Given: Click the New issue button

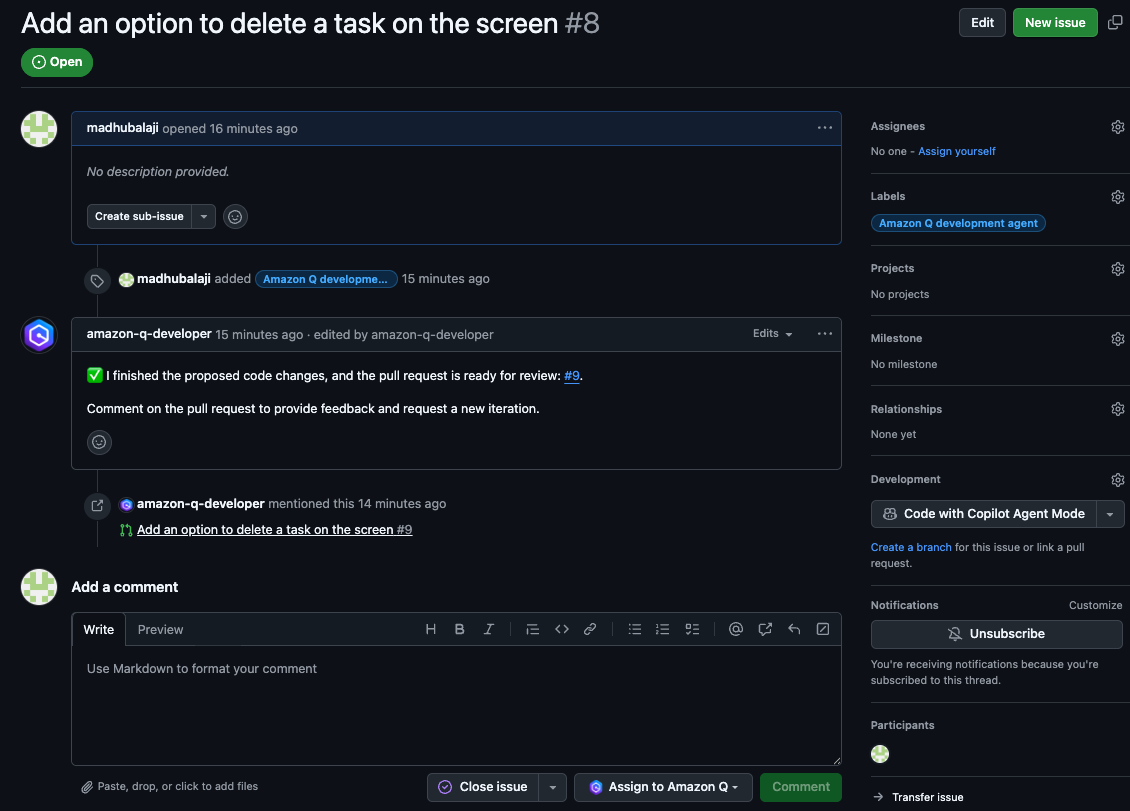Looking at the screenshot, I should [1054, 22].
